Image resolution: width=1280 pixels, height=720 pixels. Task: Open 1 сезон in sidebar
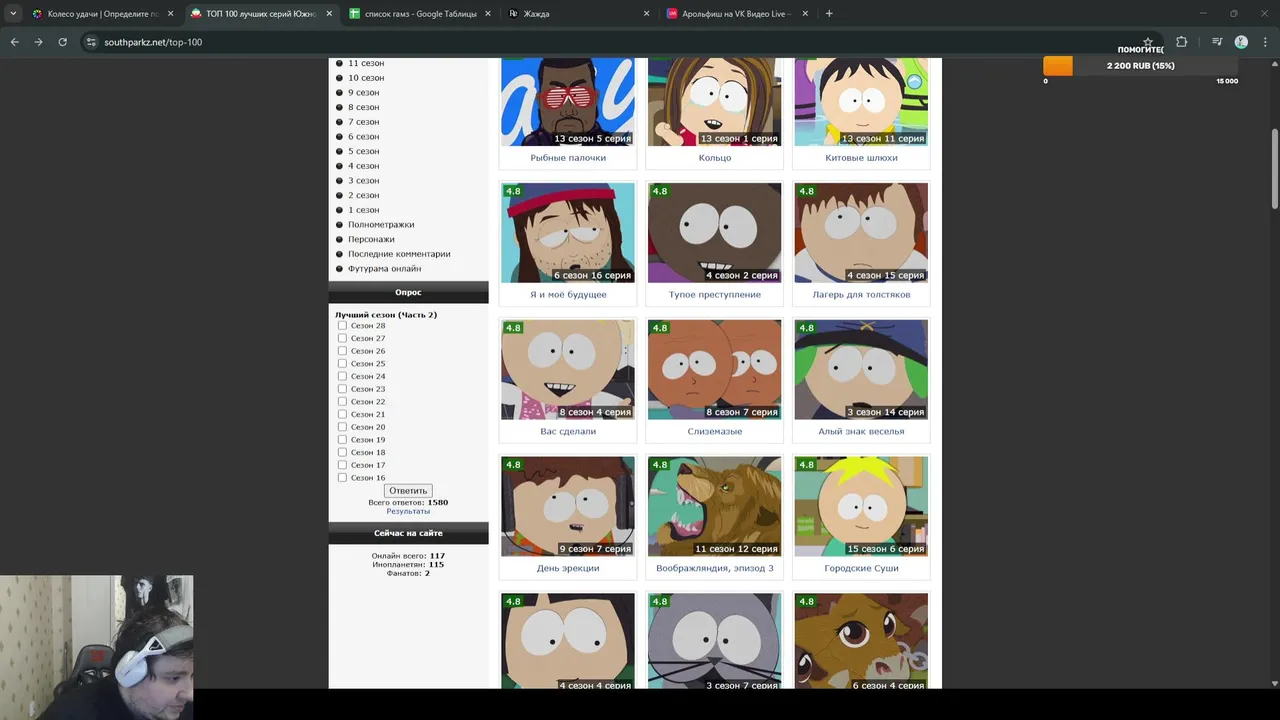363,210
